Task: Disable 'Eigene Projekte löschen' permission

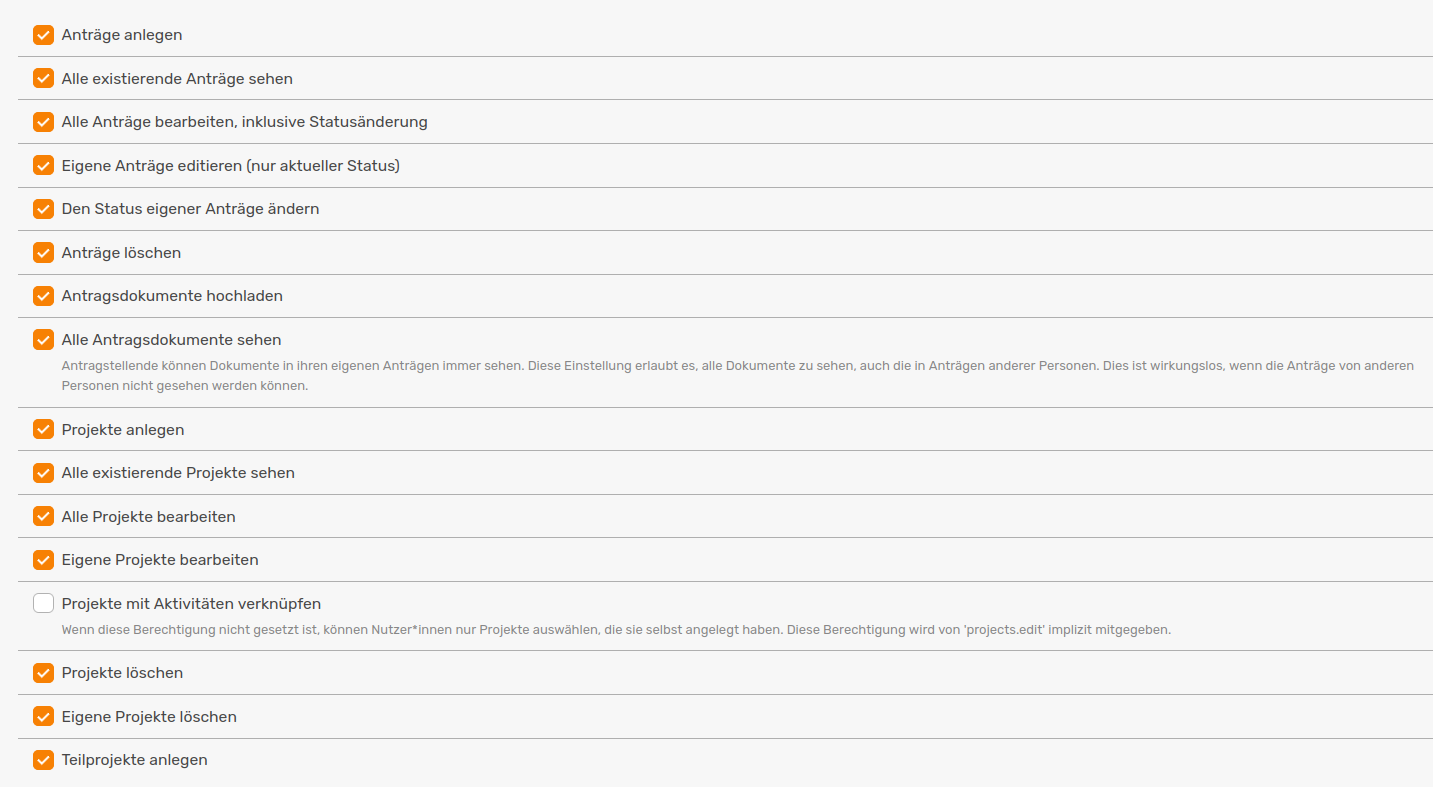Action: click(x=43, y=716)
